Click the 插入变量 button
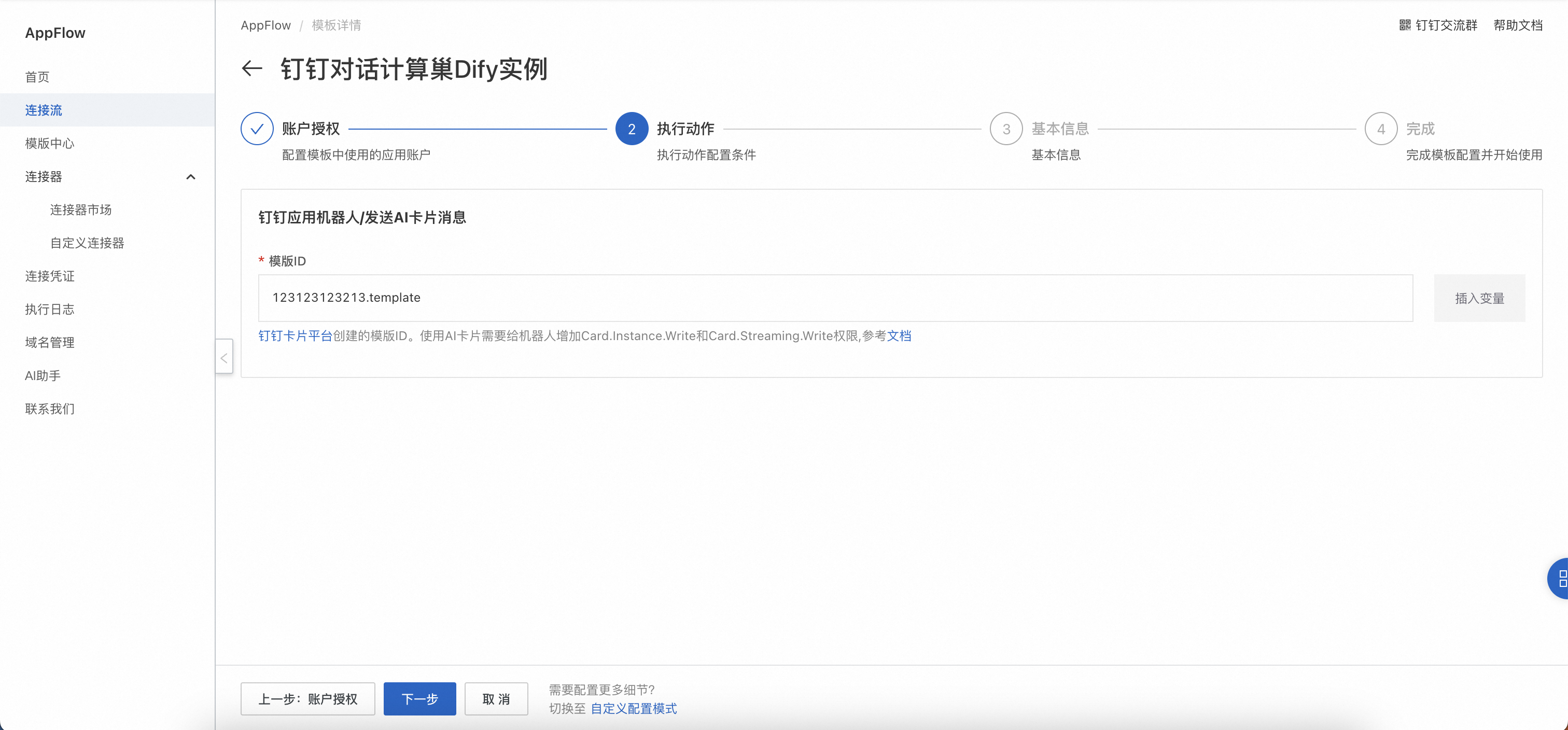 tap(1480, 298)
